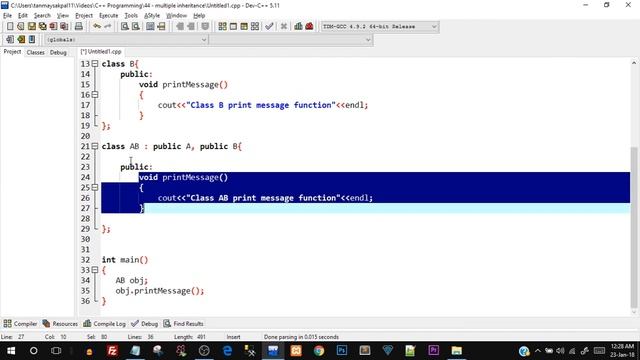This screenshot has width=640, height=360.
Task: Switch to the Classes sidebar tab
Action: (36, 52)
